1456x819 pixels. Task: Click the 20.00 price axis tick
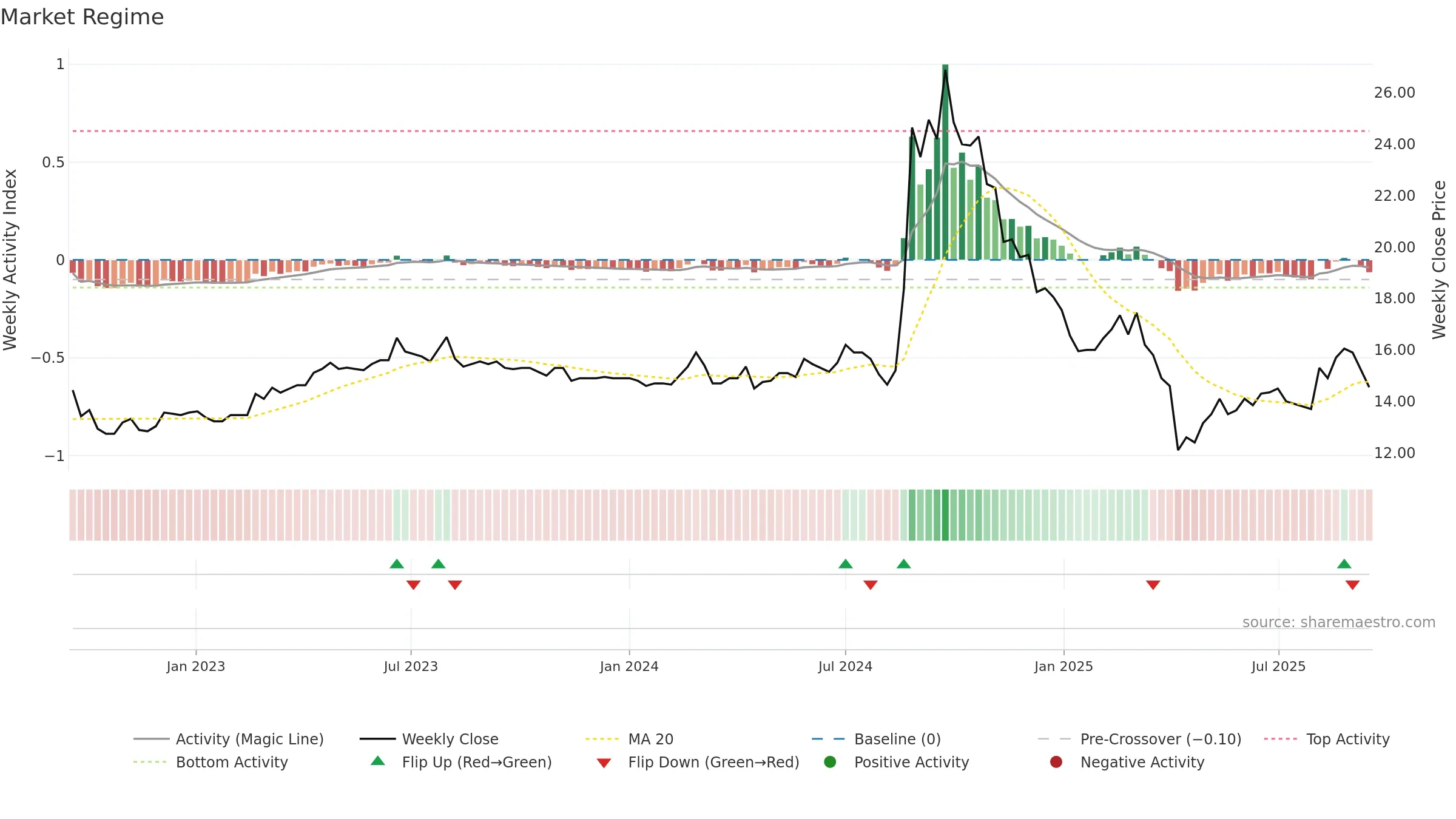(1395, 248)
